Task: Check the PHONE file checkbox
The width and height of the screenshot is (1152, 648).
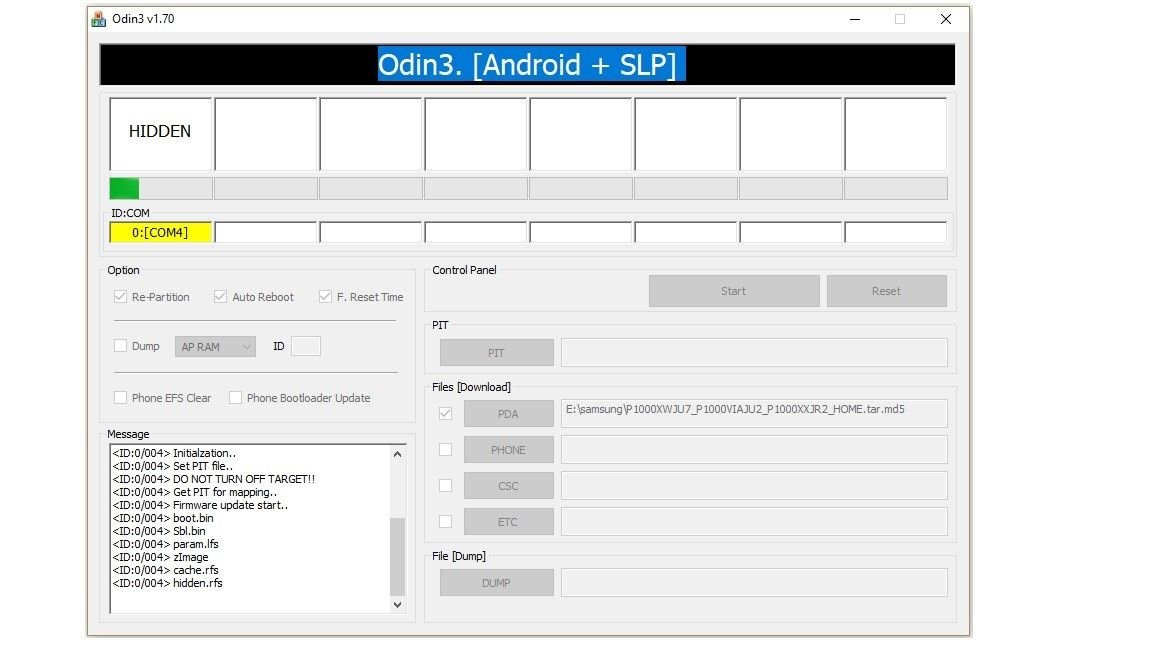Action: [x=445, y=450]
